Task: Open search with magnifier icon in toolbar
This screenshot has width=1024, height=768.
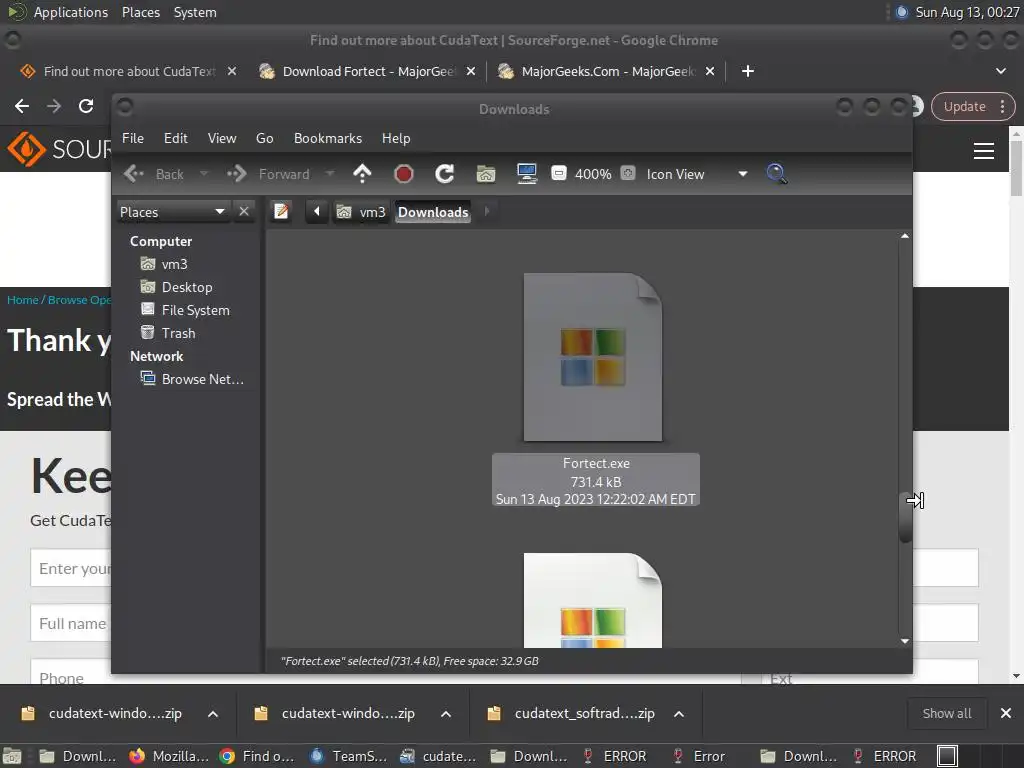Action: coord(776,174)
